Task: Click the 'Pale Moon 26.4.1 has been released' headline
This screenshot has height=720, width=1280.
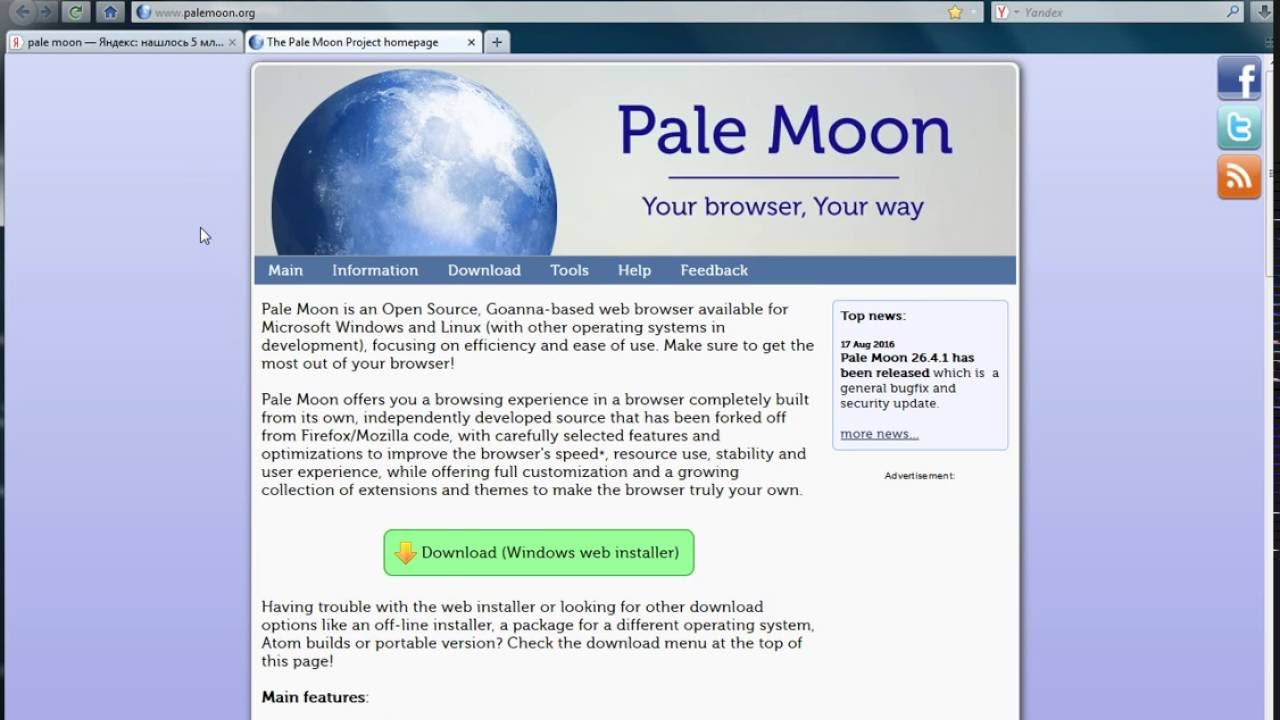Action: coord(907,365)
